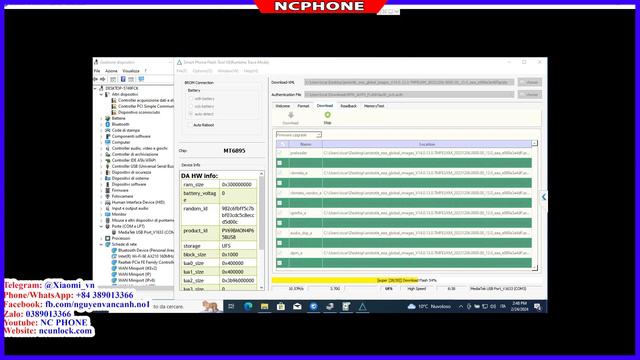Expand the Firmware category in Device Manager
Screen dimensions: 640x360
tap(101, 190)
